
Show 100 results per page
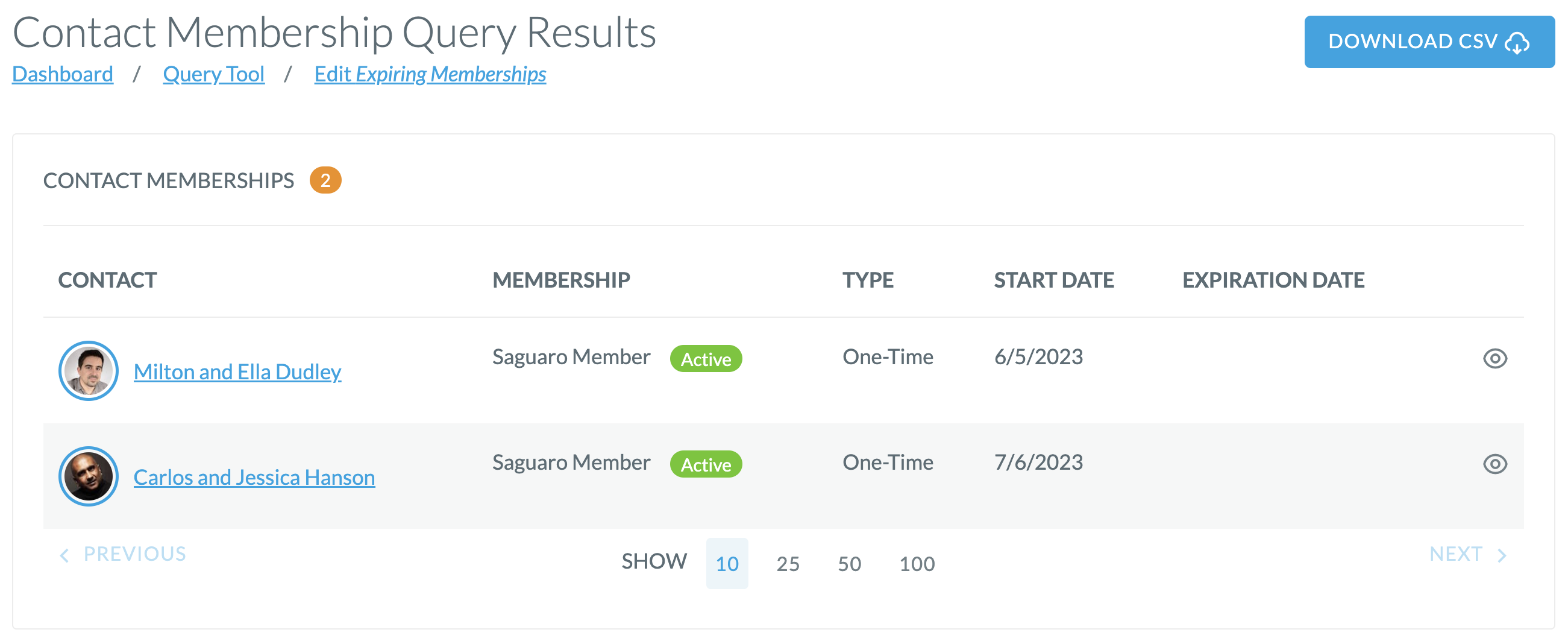point(918,564)
